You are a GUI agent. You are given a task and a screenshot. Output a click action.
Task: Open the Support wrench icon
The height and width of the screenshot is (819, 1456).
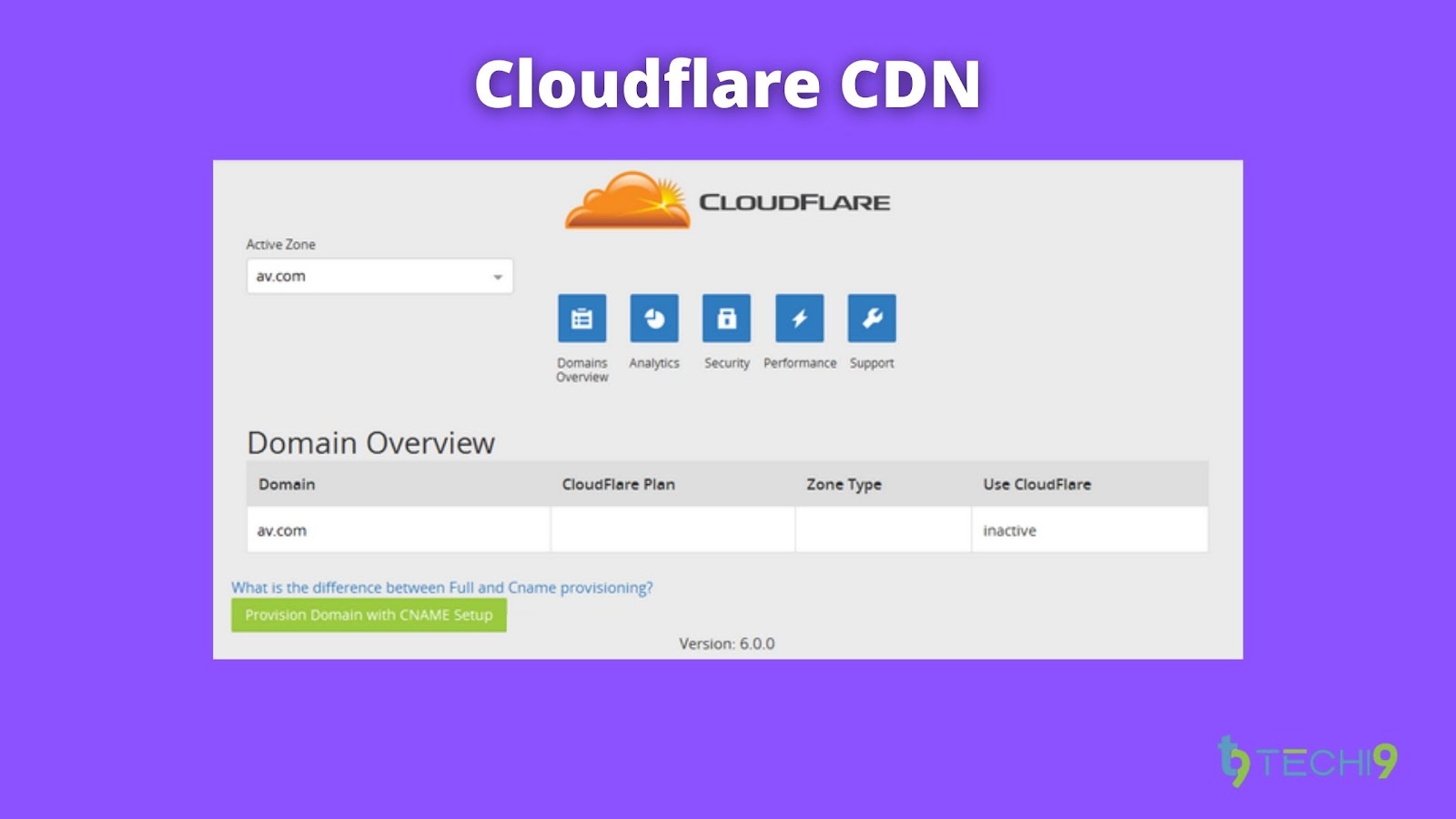(x=872, y=318)
